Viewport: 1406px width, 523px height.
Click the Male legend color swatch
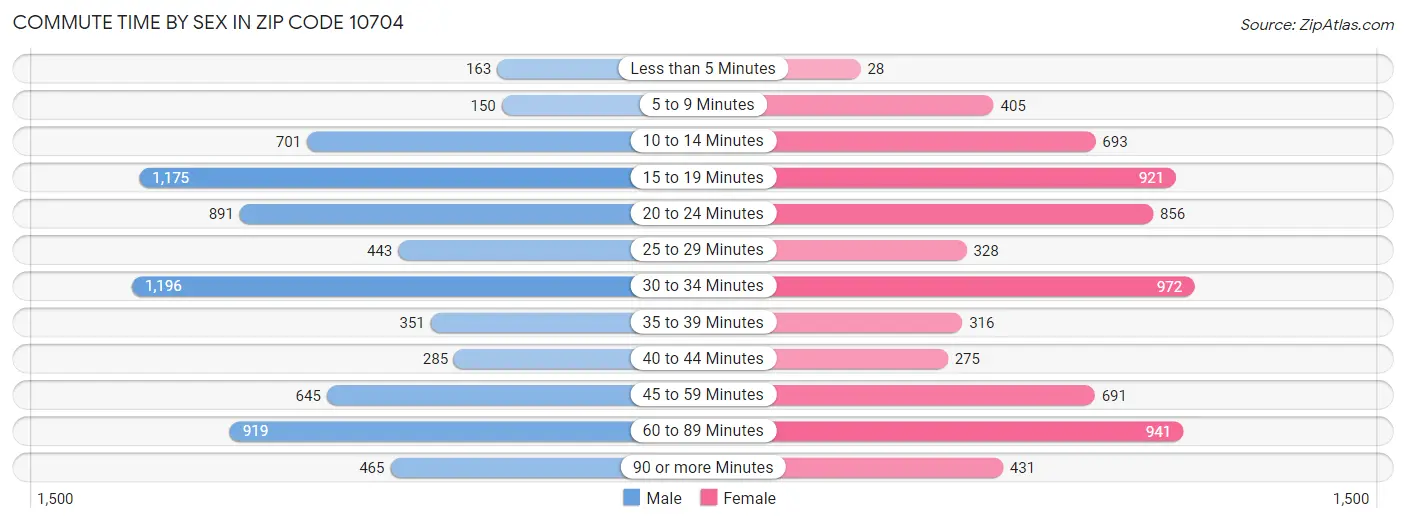click(x=631, y=498)
